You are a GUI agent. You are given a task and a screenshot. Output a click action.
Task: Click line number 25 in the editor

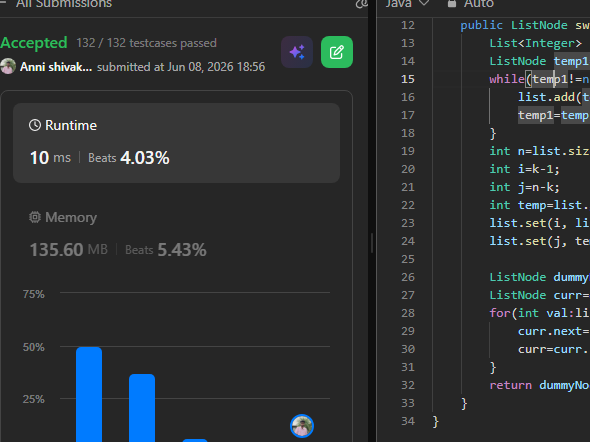[x=408, y=259]
